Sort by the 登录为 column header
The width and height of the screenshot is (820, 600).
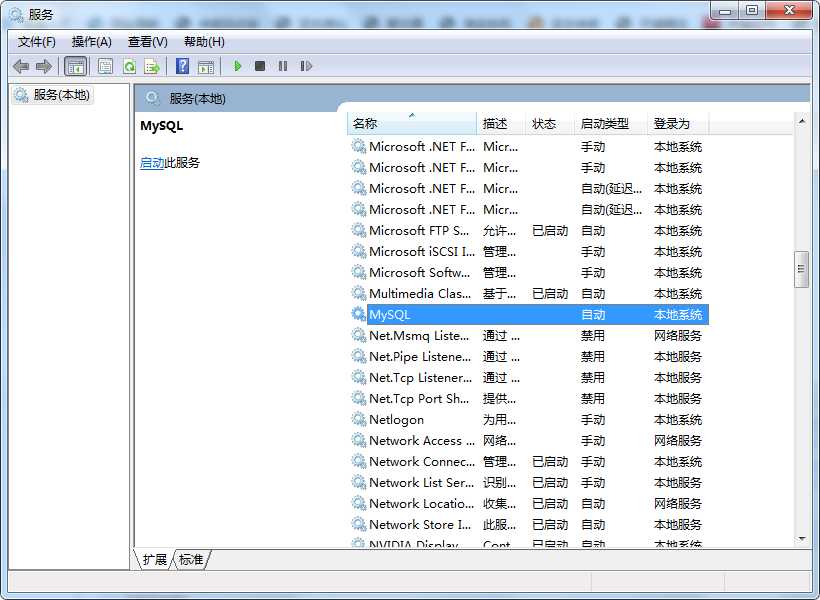[678, 123]
